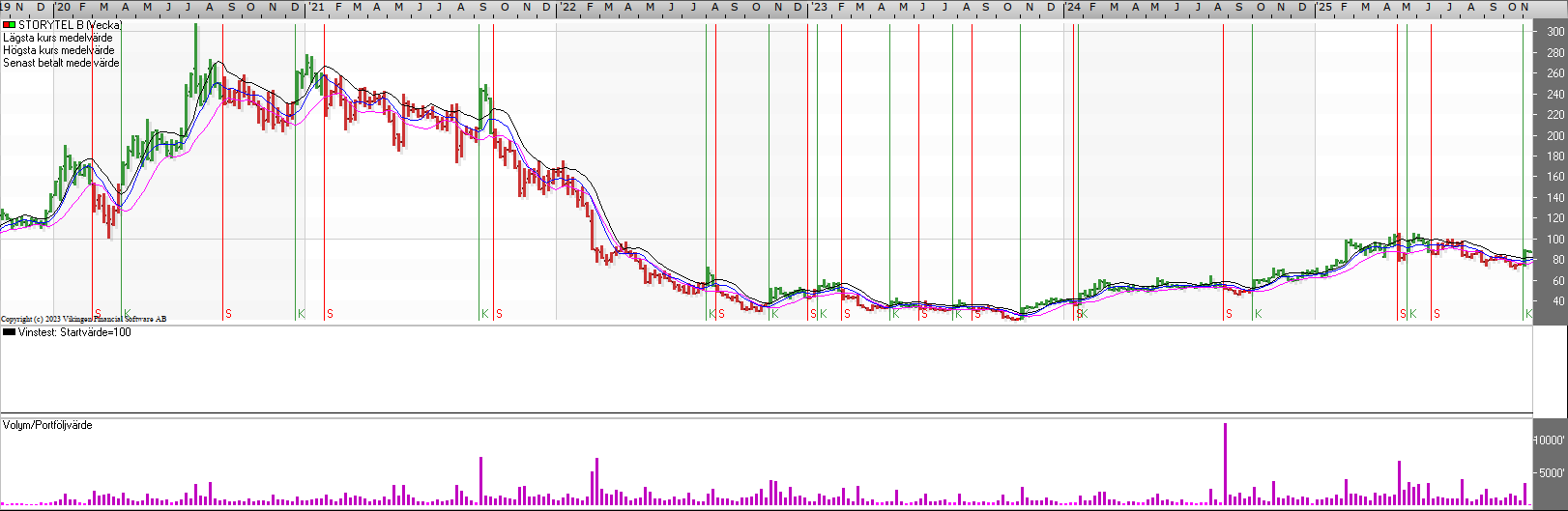This screenshot has height=511, width=1568.
Task: Click the 'Senast betalt medelvärde' legend entry
Action: (x=61, y=63)
